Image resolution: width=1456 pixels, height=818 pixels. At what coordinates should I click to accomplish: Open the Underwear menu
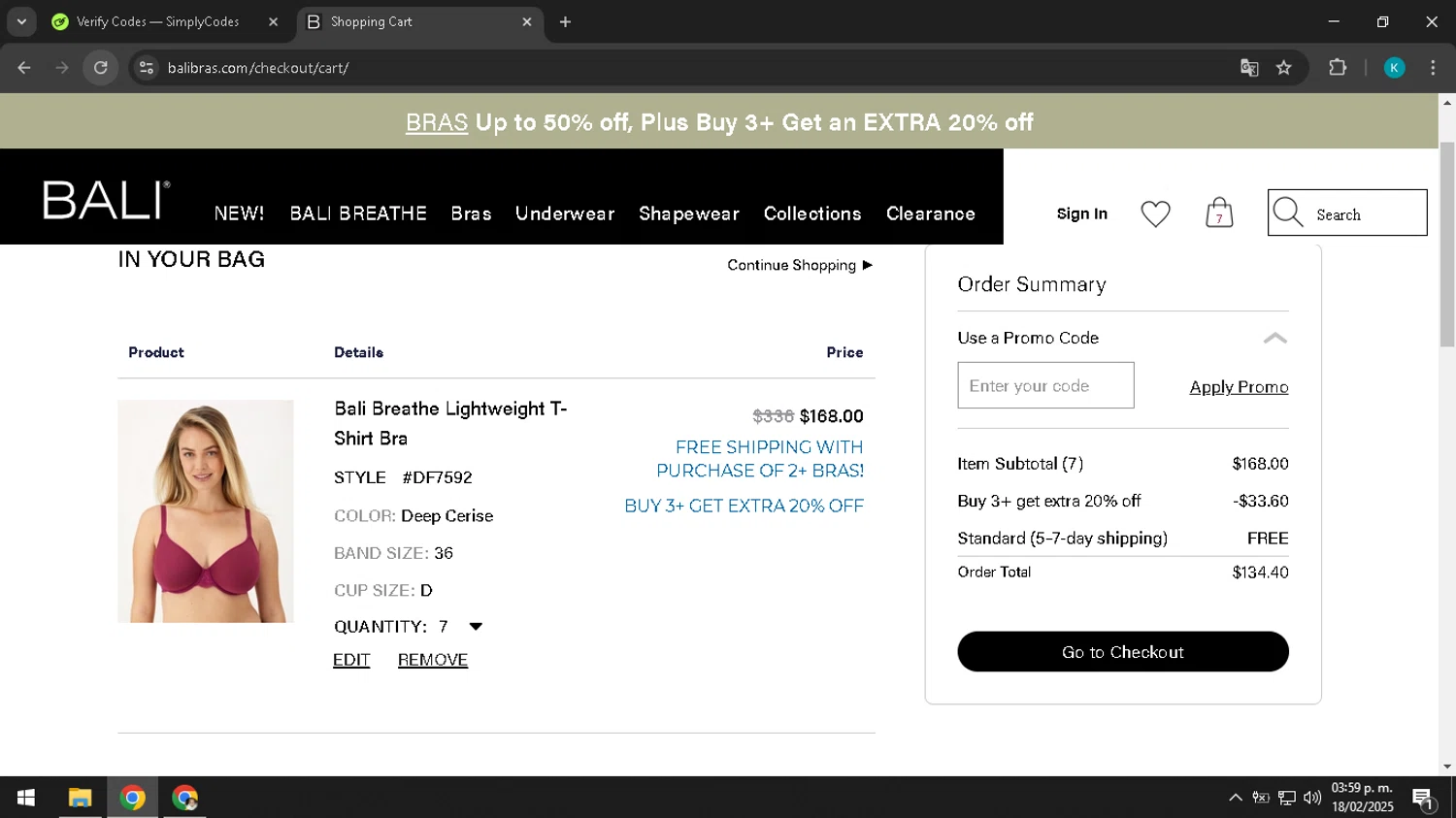tap(565, 213)
